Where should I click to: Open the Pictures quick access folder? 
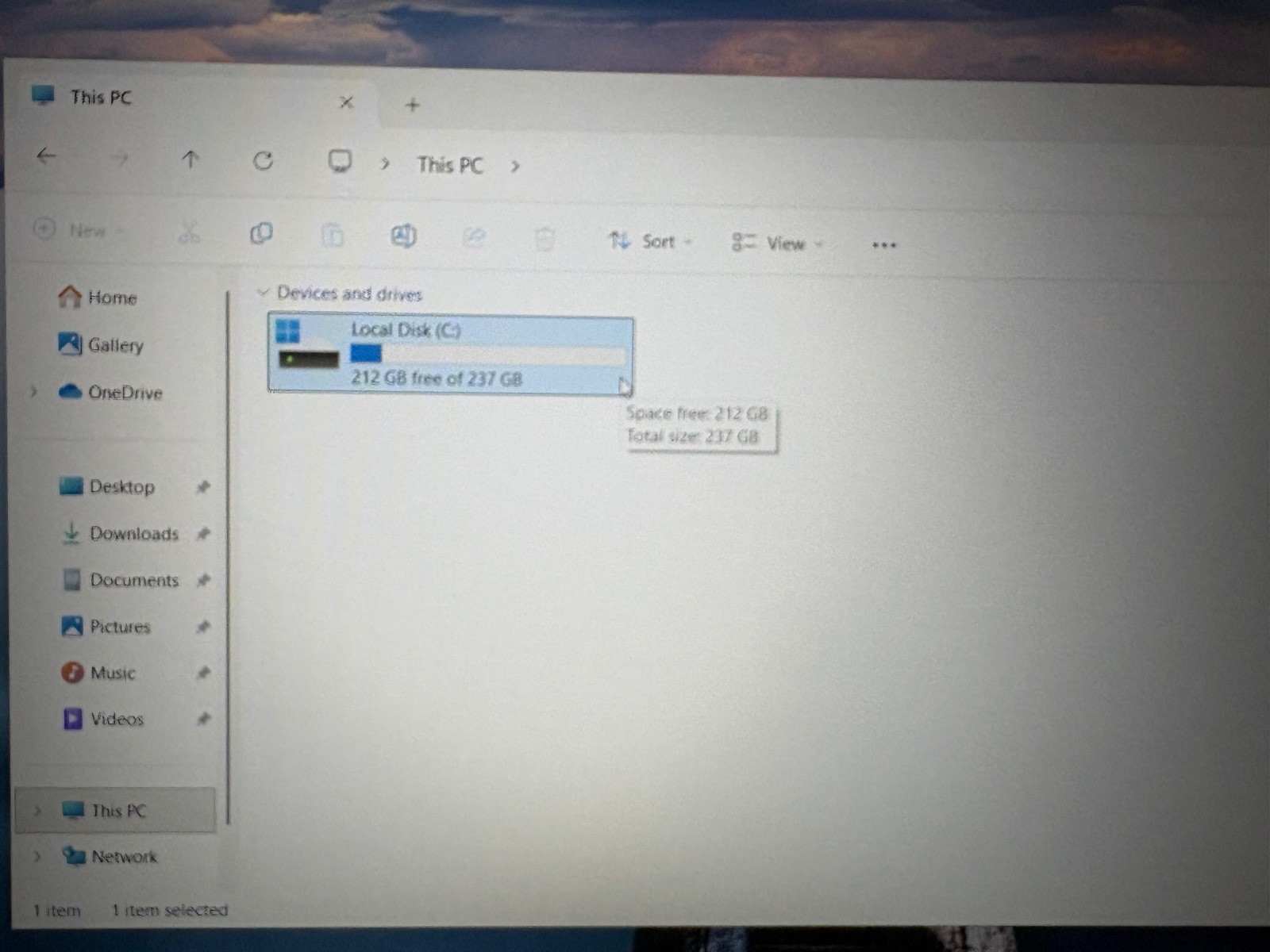[x=106, y=627]
